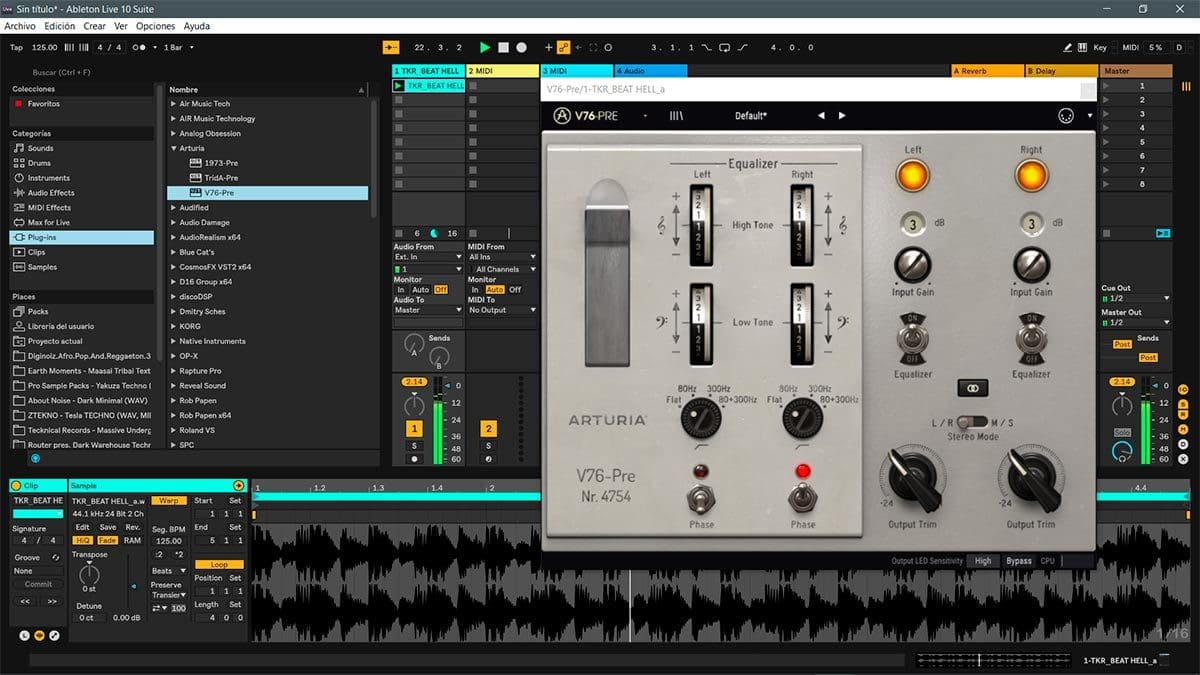Open the Ayuda menu
Screen dimensions: 1200x675
click(197, 26)
